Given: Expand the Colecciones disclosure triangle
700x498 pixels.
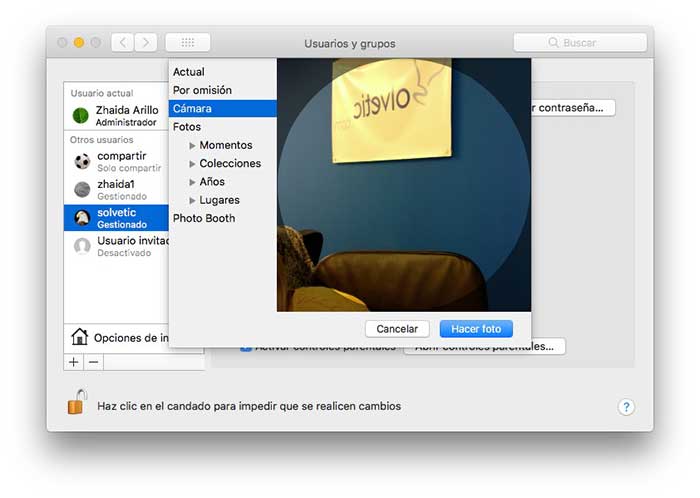Looking at the screenshot, I should tap(192, 164).
